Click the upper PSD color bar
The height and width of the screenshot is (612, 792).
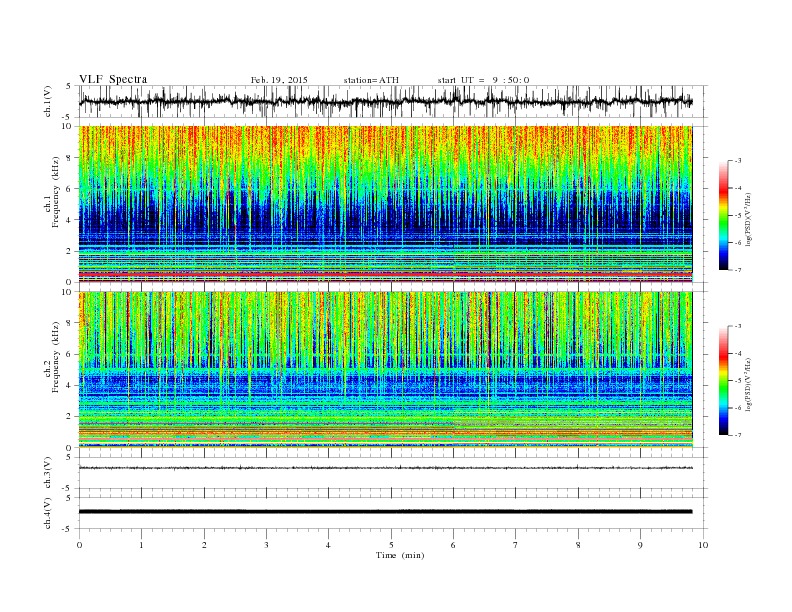(x=723, y=216)
